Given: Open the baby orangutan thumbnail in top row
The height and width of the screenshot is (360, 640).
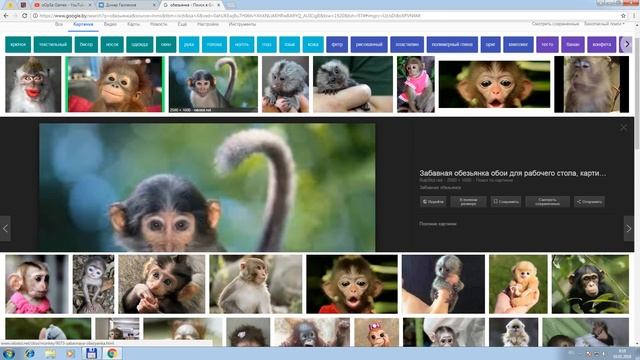Looking at the screenshot, I should coord(115,84).
